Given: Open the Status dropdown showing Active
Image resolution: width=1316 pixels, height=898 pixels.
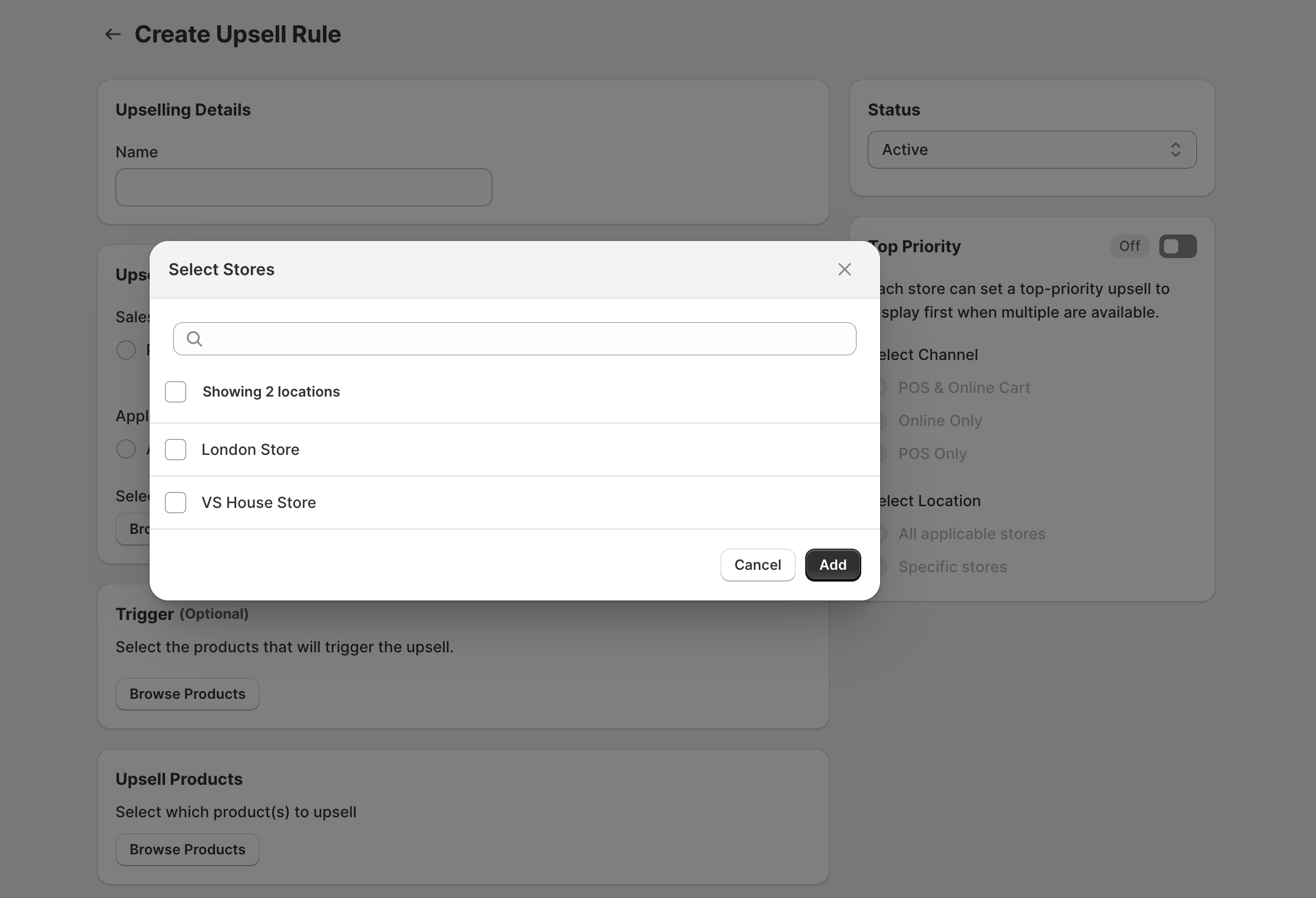Looking at the screenshot, I should pyautogui.click(x=1031, y=149).
